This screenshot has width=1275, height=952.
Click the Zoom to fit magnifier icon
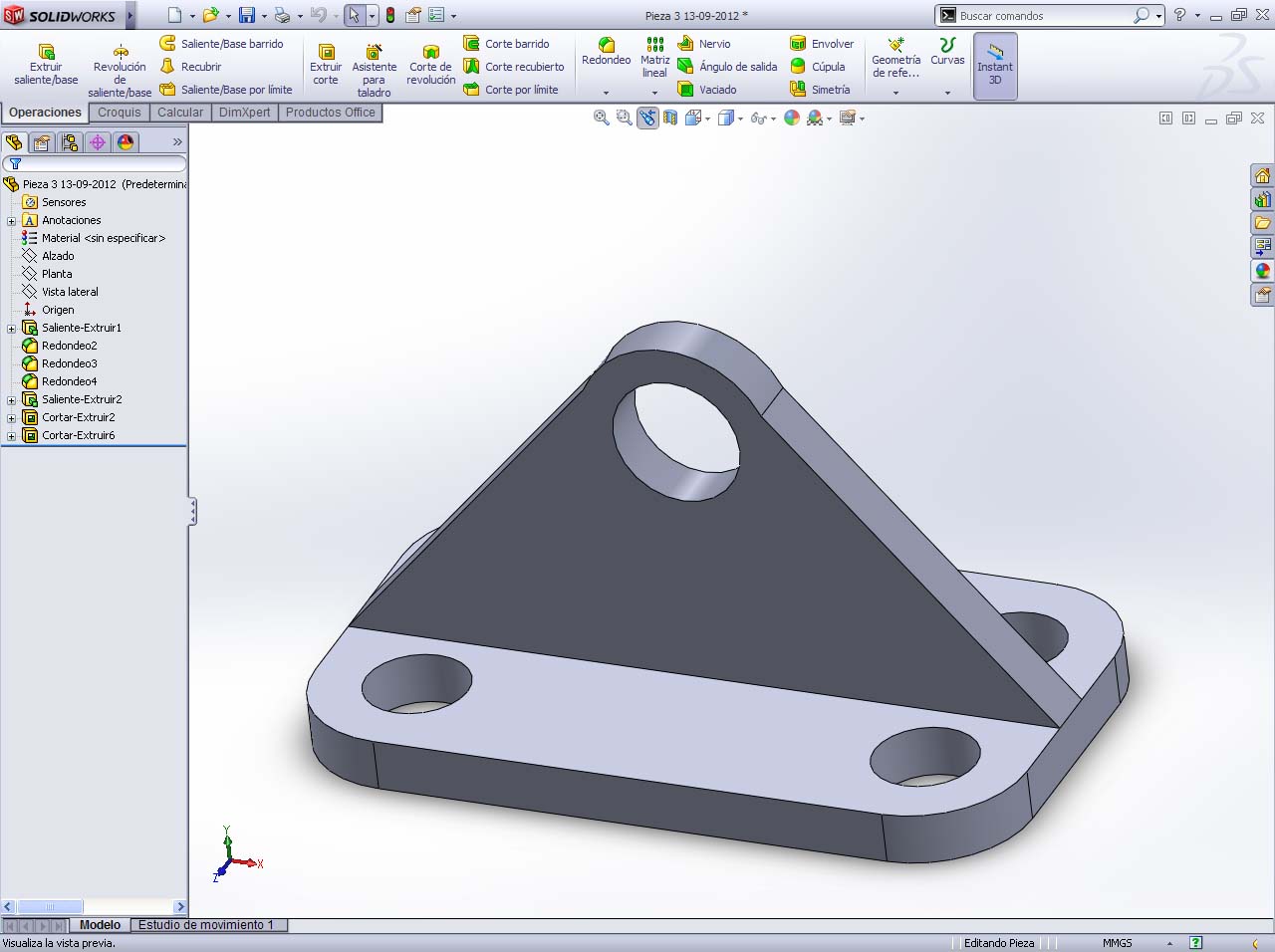tap(602, 118)
